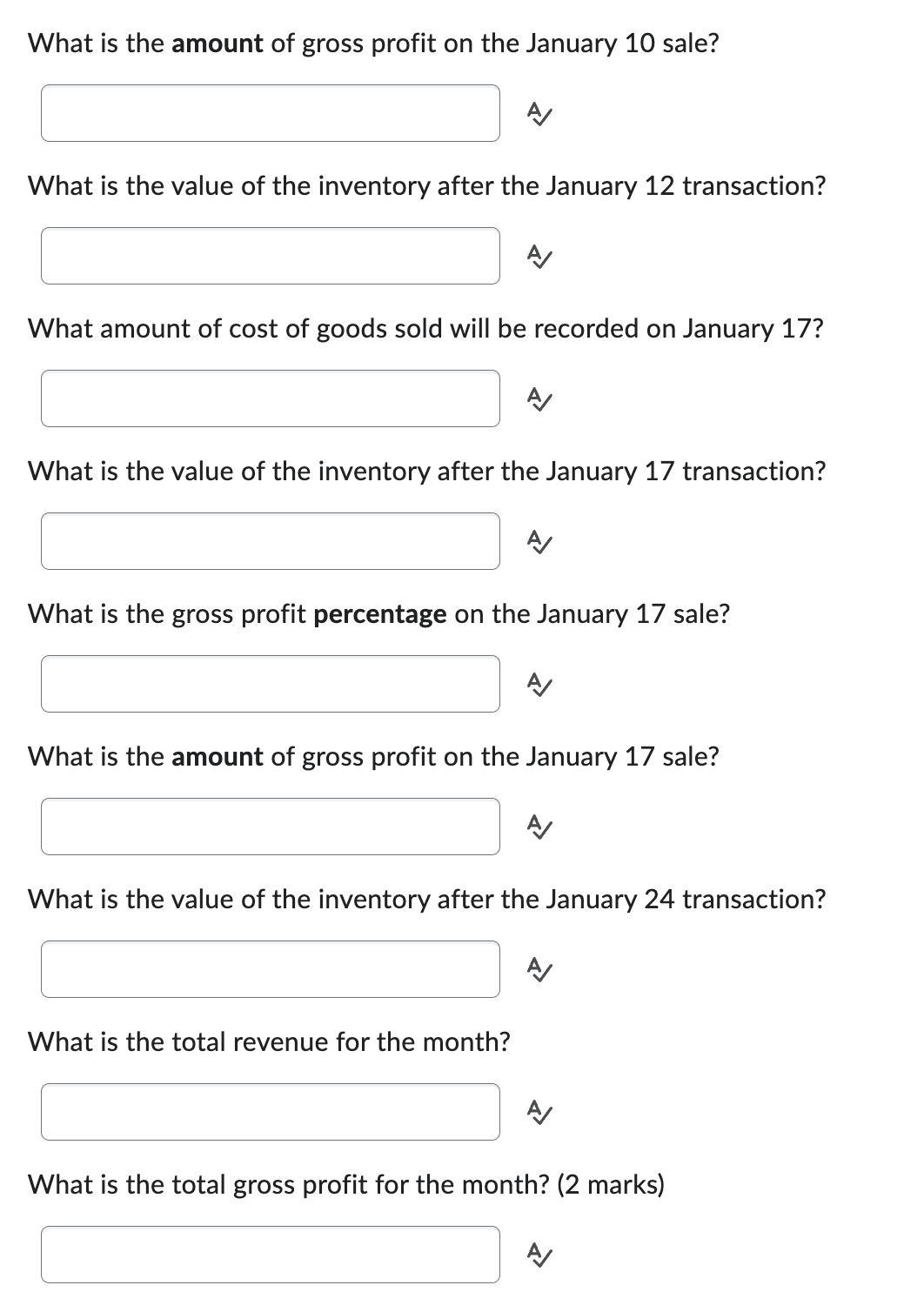Click the check answer icon for gross profit percentage
Screen dimensions: 924x1312
pos(538,685)
